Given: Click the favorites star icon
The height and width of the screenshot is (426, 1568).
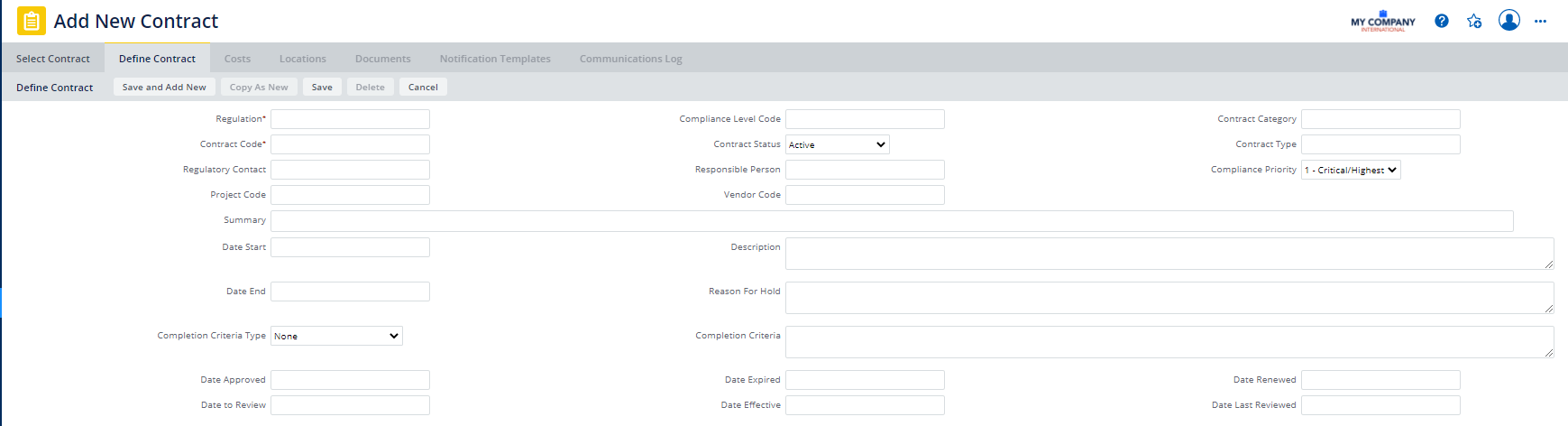Looking at the screenshot, I should [1474, 21].
